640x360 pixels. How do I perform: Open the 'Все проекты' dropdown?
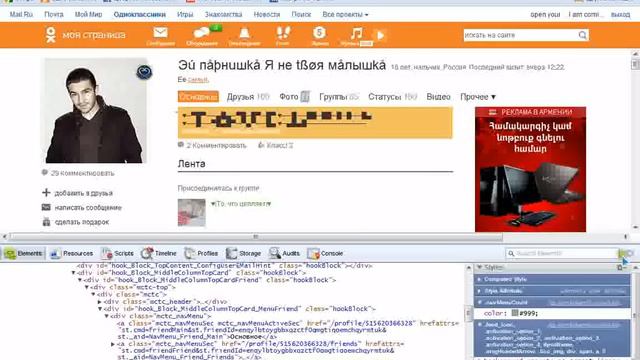pyautogui.click(x=345, y=14)
